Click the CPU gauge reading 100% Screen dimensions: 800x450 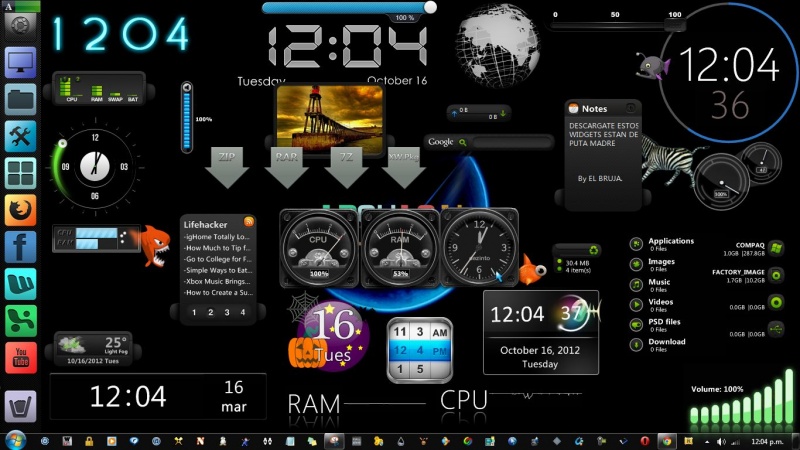(318, 248)
